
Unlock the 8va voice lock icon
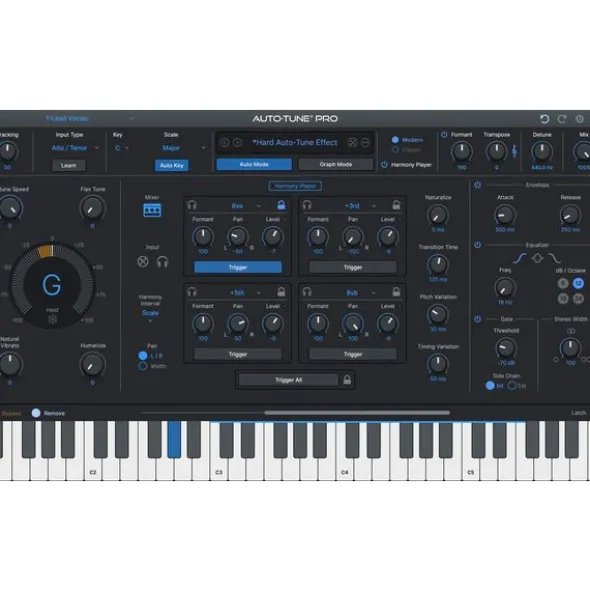(281, 205)
